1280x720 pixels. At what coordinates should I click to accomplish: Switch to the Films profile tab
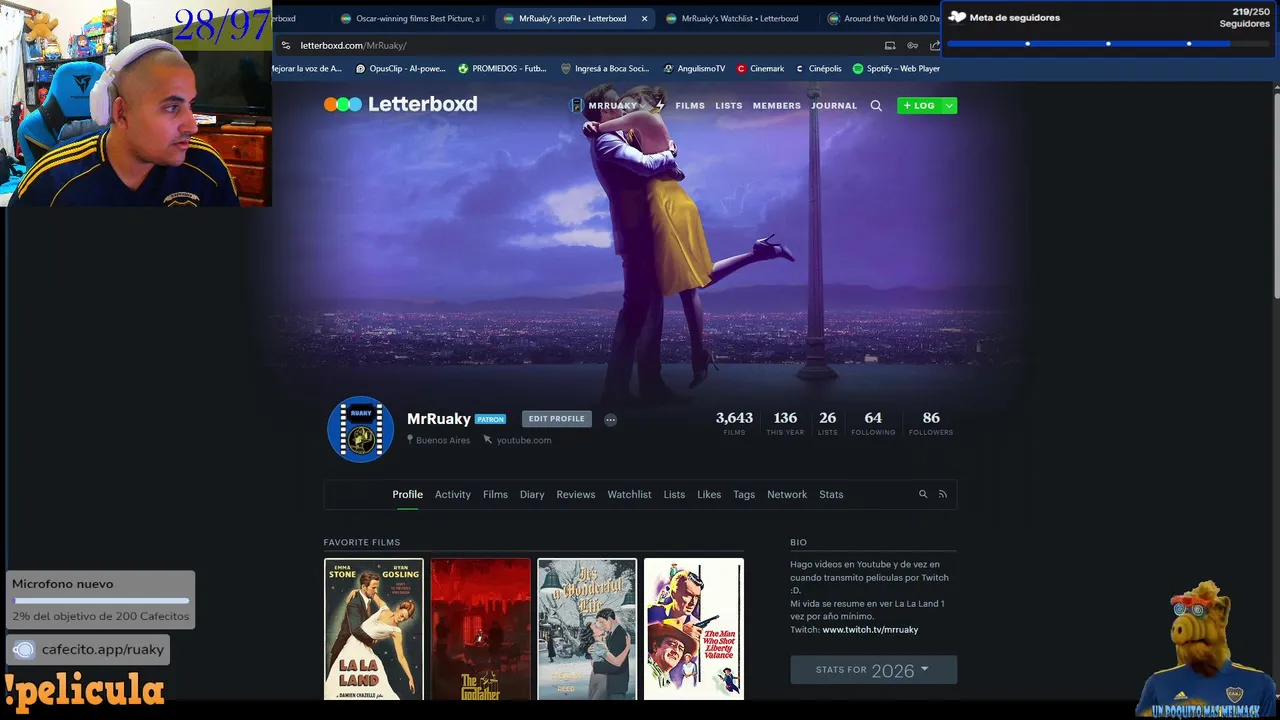[495, 494]
